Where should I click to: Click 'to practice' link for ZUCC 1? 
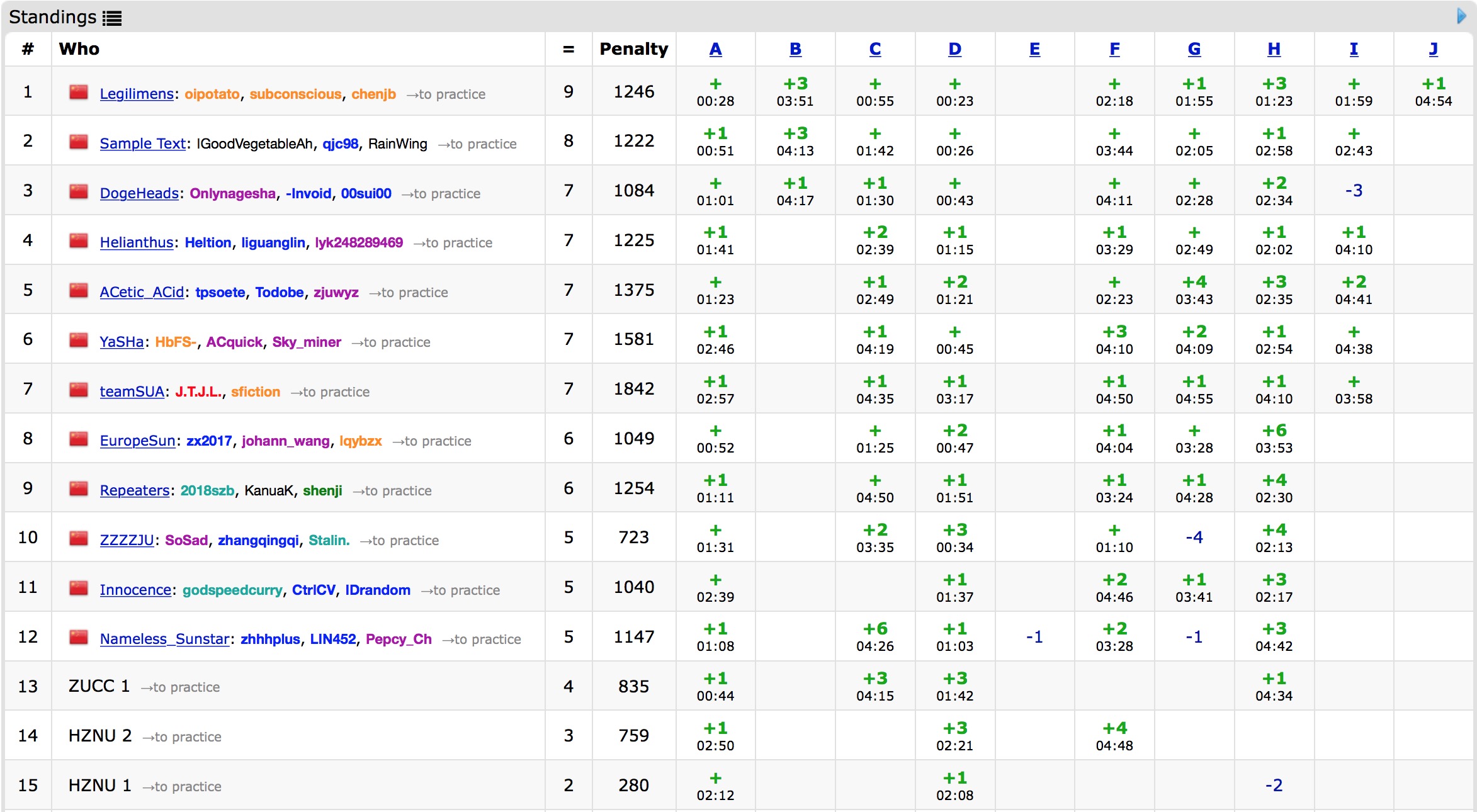(180, 687)
